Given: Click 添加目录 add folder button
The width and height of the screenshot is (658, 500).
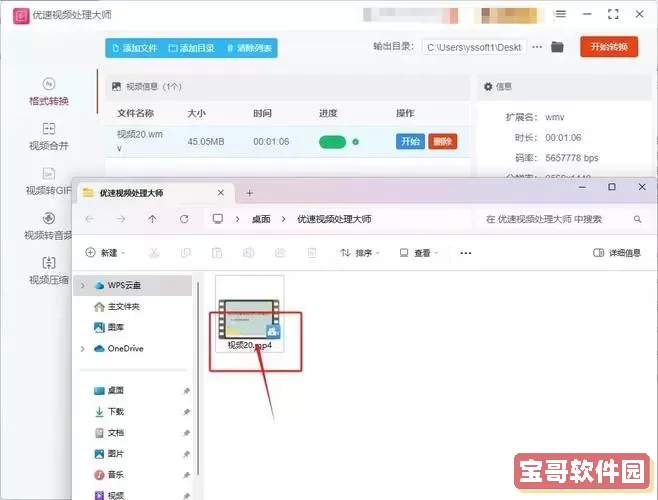Looking at the screenshot, I should tap(191, 48).
